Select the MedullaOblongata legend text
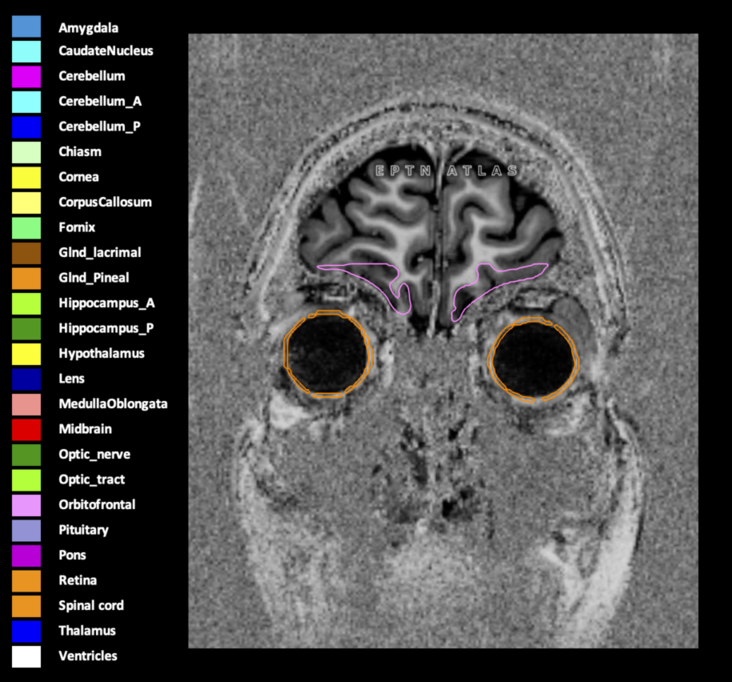 coord(113,404)
